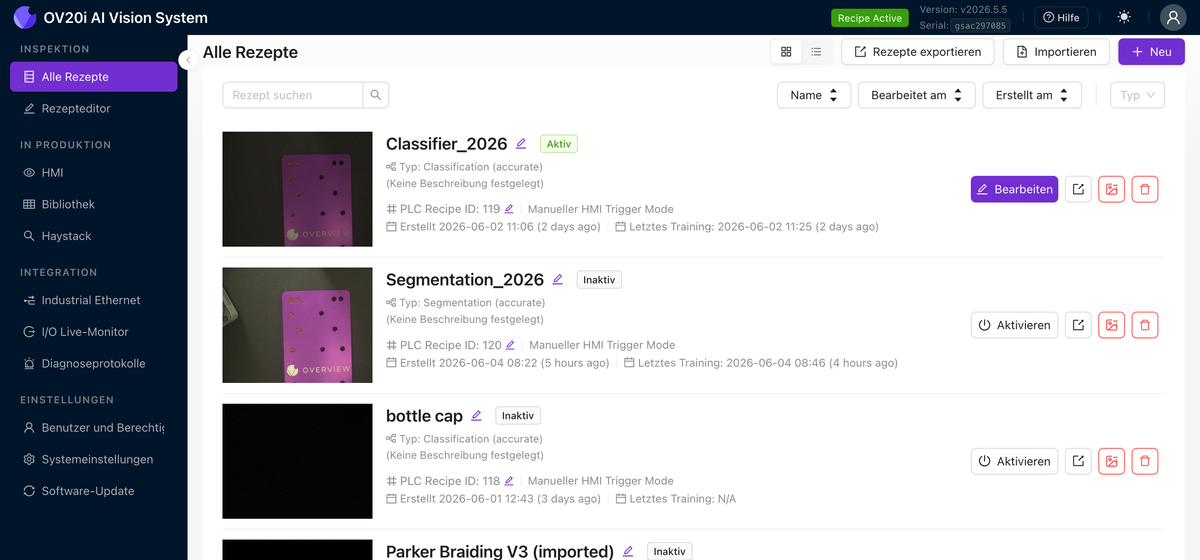Open Alle Rezepte in sidebar
This screenshot has width=1200, height=560.
[94, 77]
